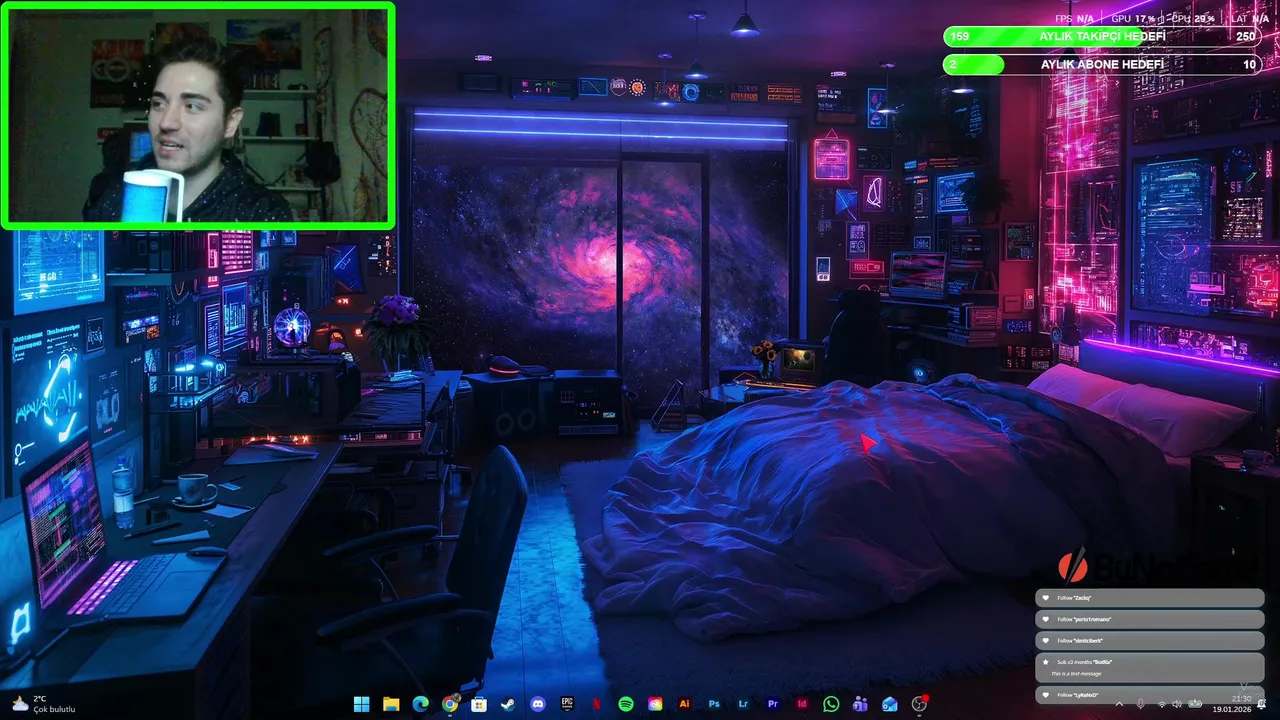This screenshot has height=720, width=1280.
Task: Click the date 19.01.2026 in the taskbar
Action: [1232, 709]
